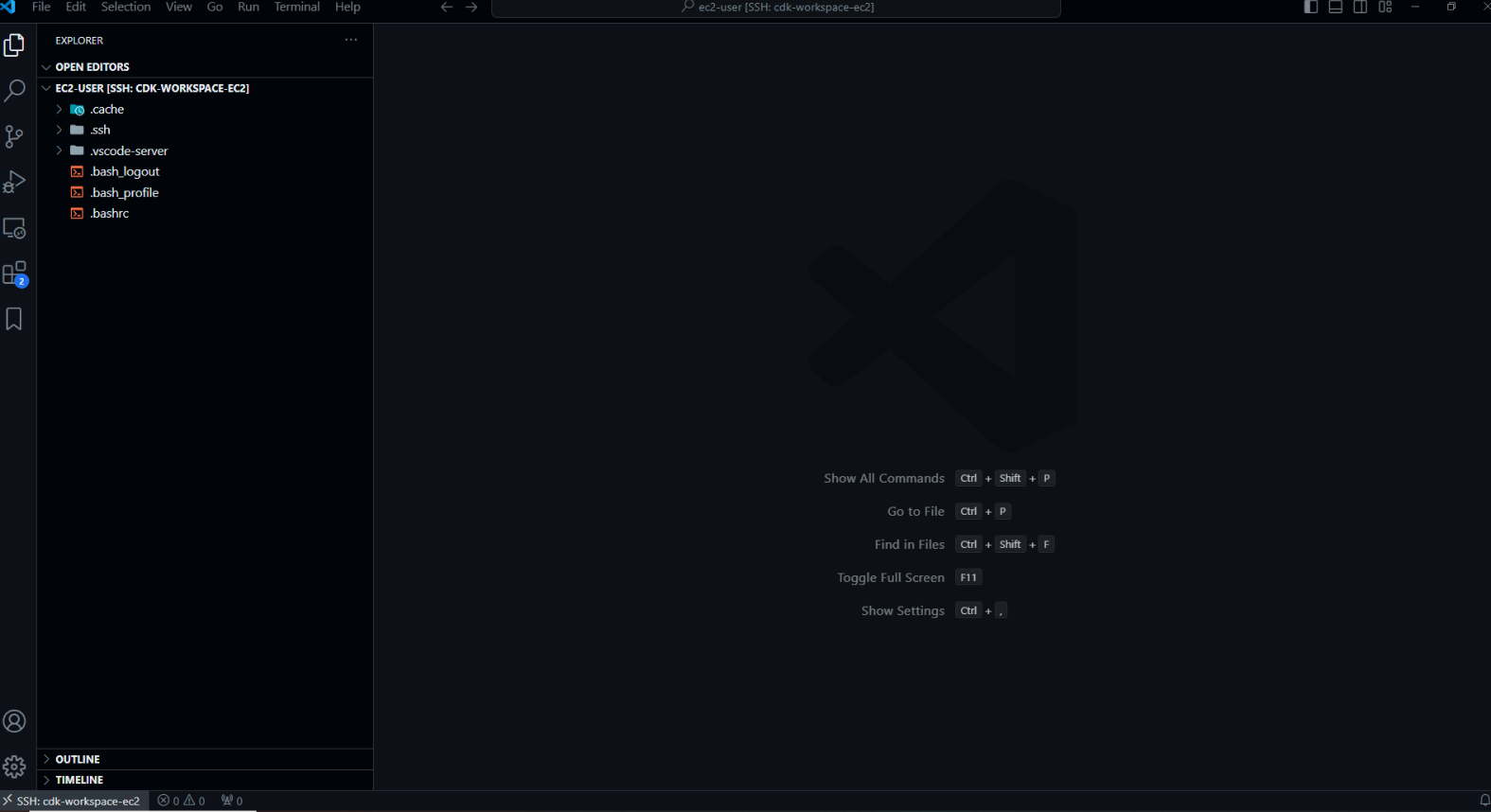Open Remote Explorer view
This screenshot has width=1491, height=812.
coord(14,228)
